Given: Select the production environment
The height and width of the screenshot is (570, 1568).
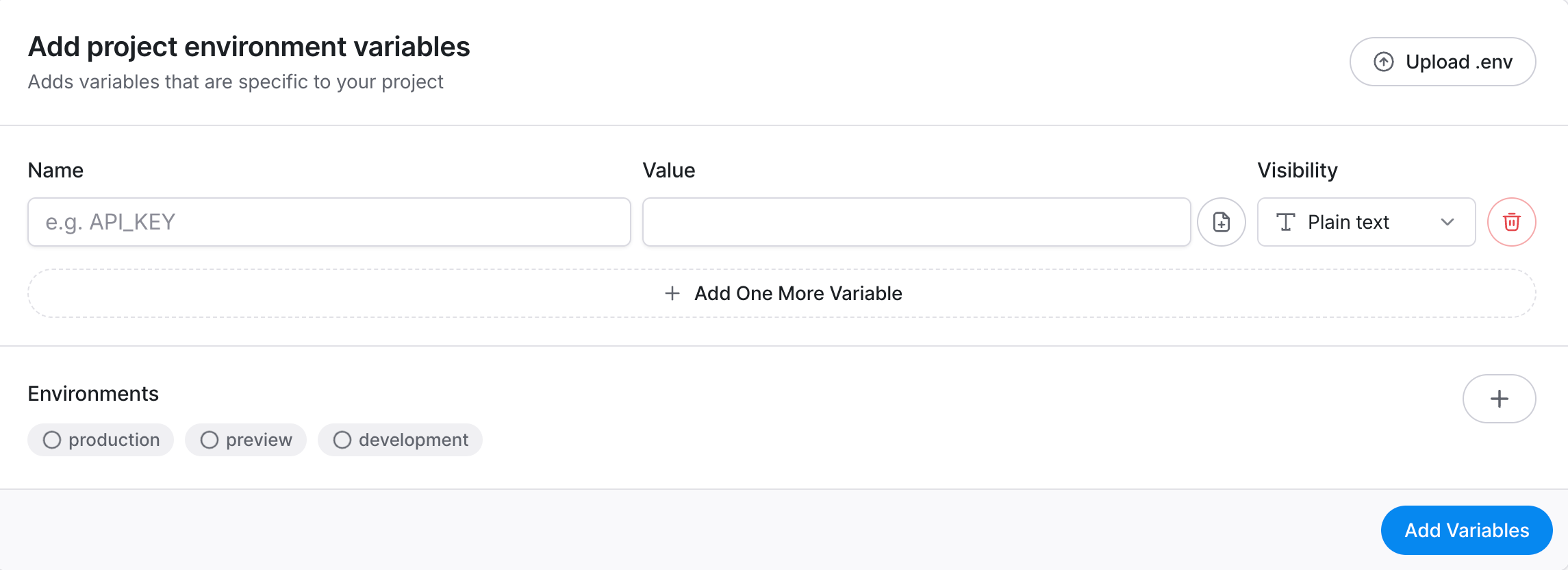Looking at the screenshot, I should coord(101,440).
